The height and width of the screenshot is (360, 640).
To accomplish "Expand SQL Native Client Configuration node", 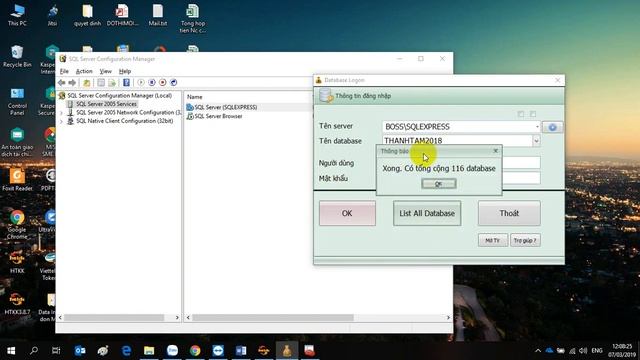I will (62, 121).
